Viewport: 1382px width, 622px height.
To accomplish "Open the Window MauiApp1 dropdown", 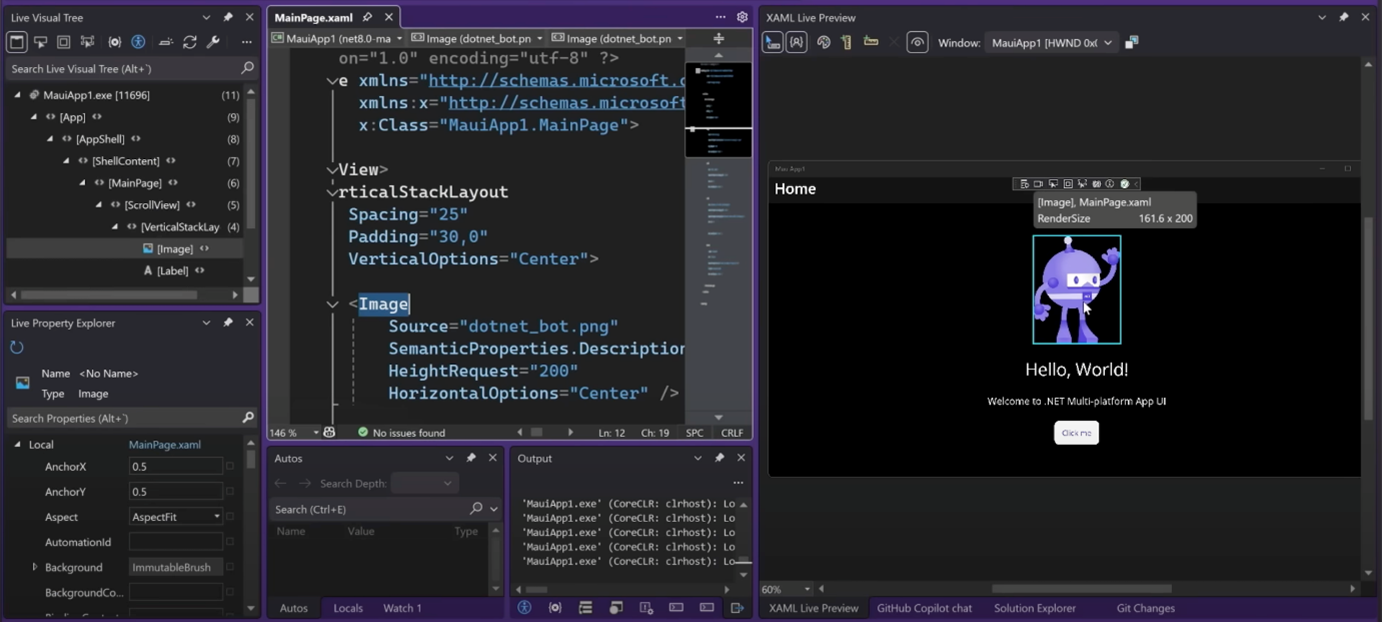I will click(1052, 43).
